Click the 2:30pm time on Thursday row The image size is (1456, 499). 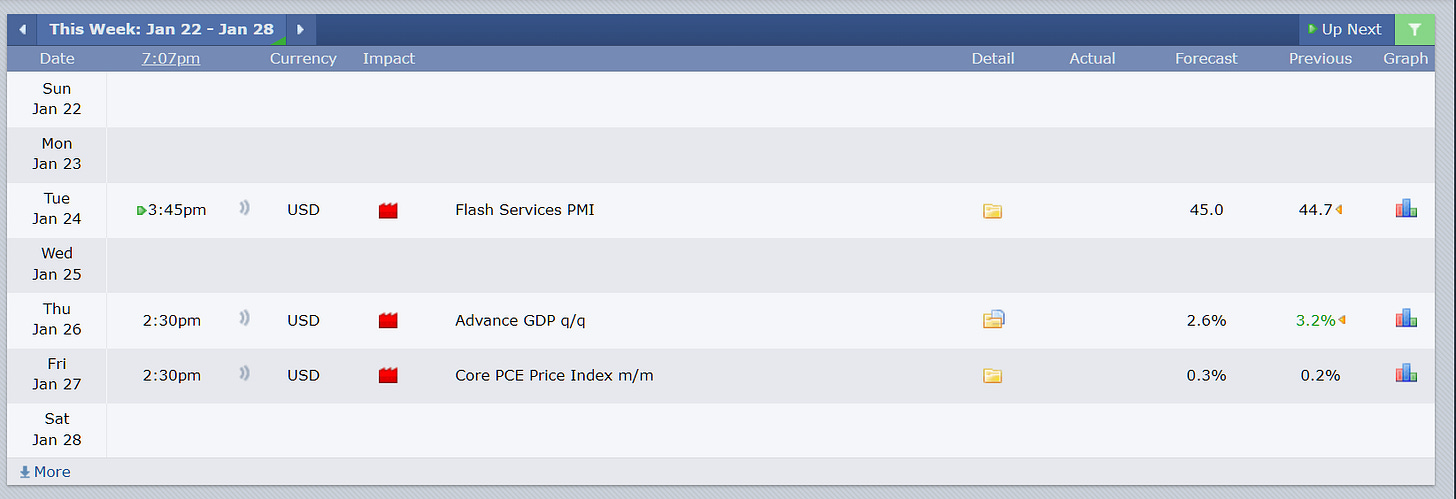tap(171, 320)
